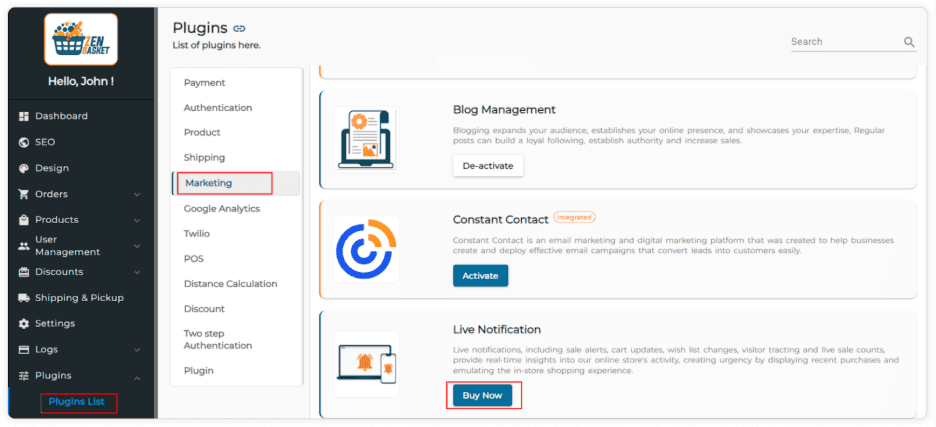The width and height of the screenshot is (936, 427).
Task: Click the ZenBasket logo
Action: 81,39
